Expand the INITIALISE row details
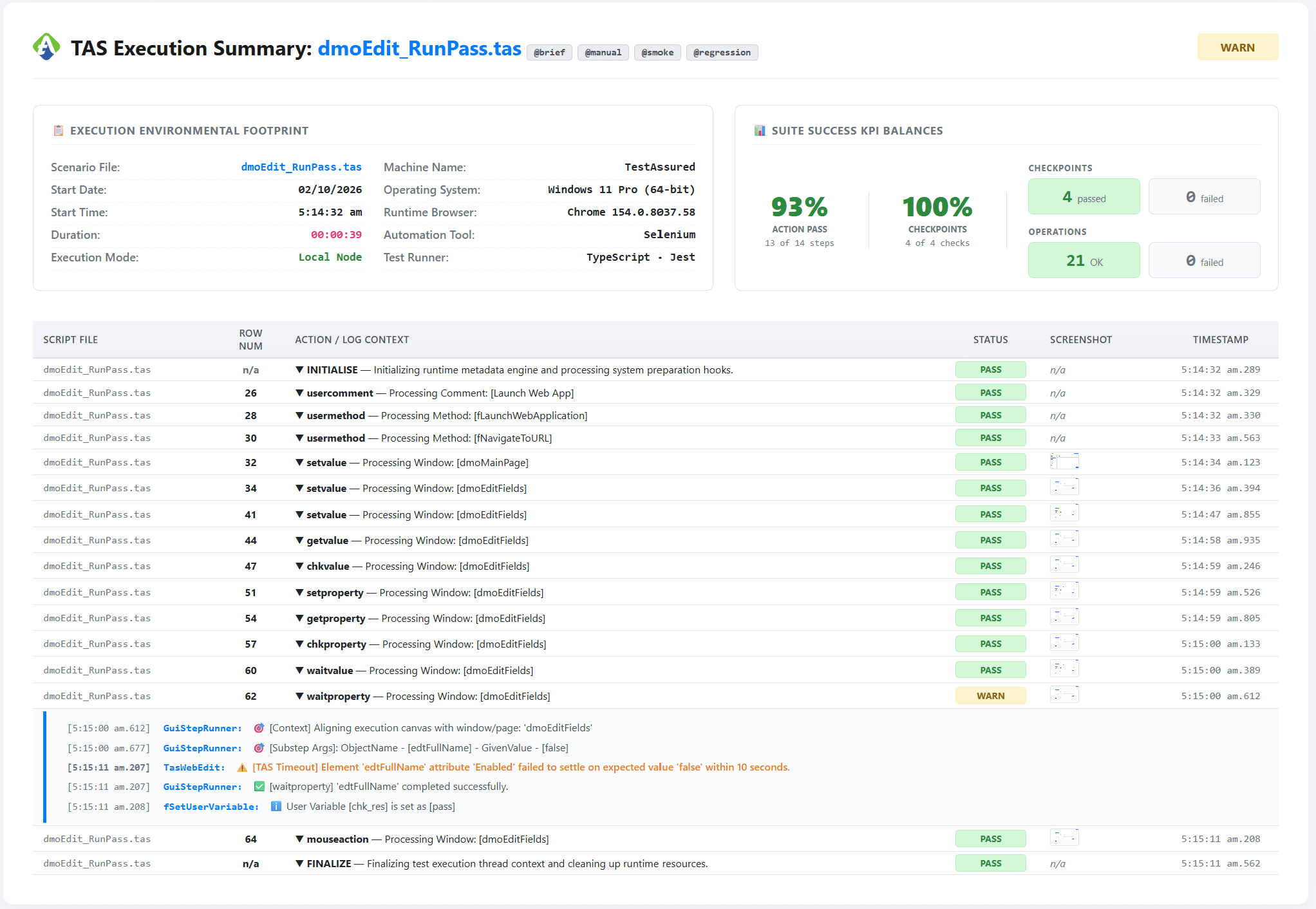This screenshot has height=909, width=1316. click(x=299, y=370)
